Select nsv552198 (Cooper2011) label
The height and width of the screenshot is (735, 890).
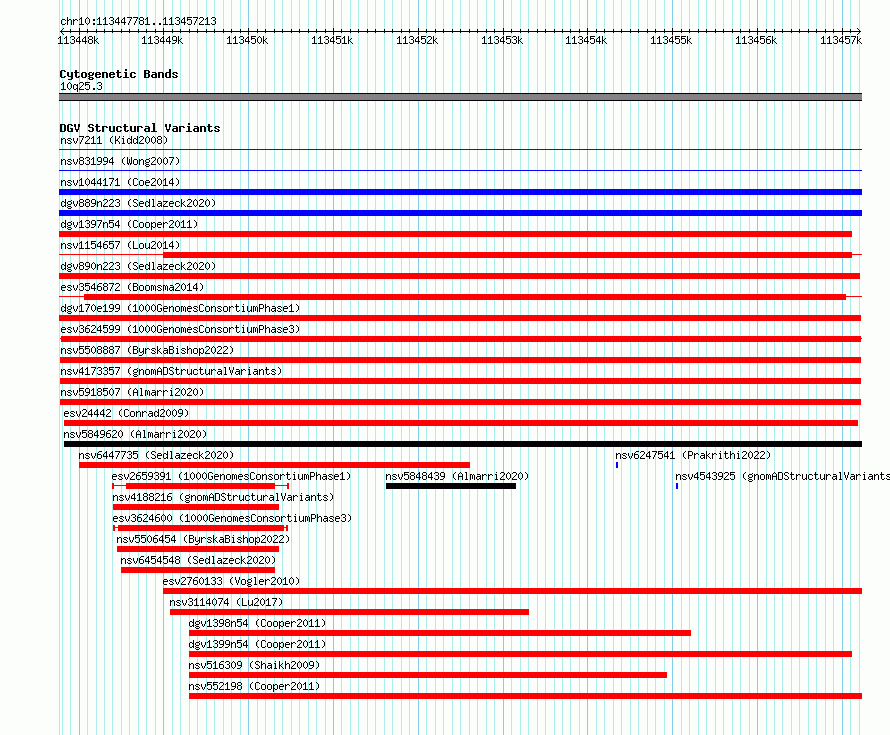click(x=254, y=686)
